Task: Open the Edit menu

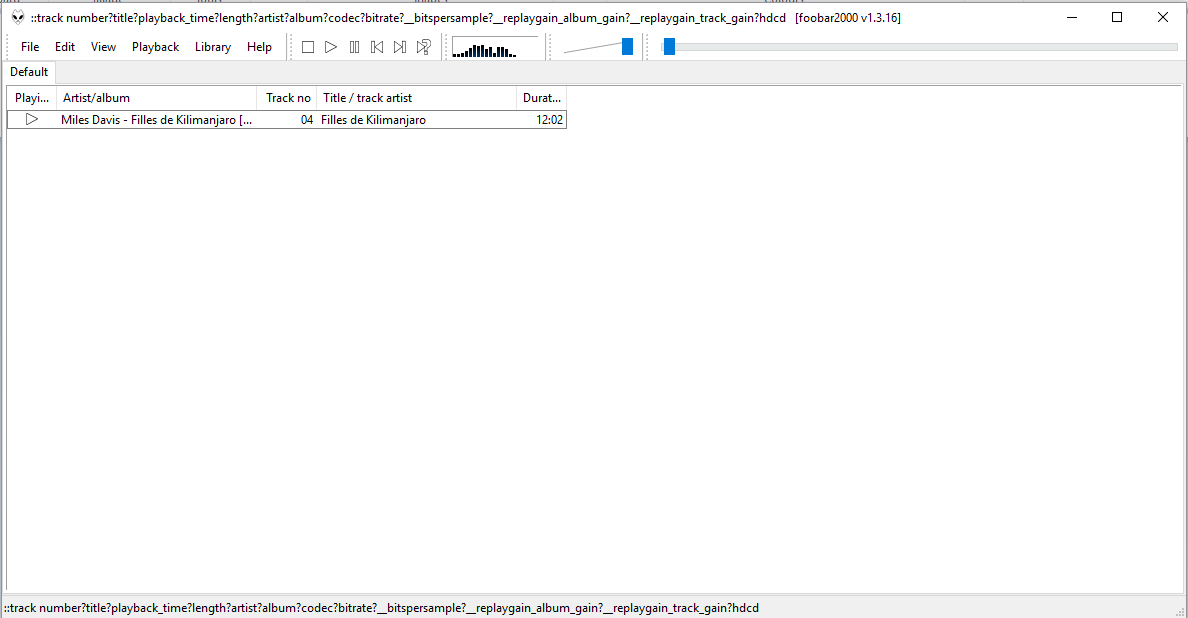Action: pyautogui.click(x=65, y=47)
